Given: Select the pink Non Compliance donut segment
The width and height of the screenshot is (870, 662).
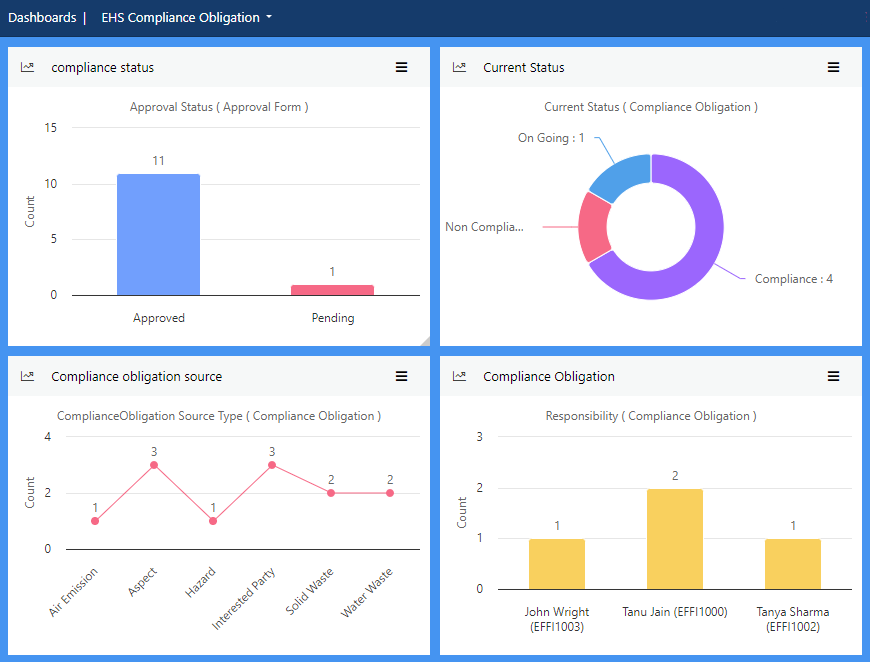Looking at the screenshot, I should point(594,226).
